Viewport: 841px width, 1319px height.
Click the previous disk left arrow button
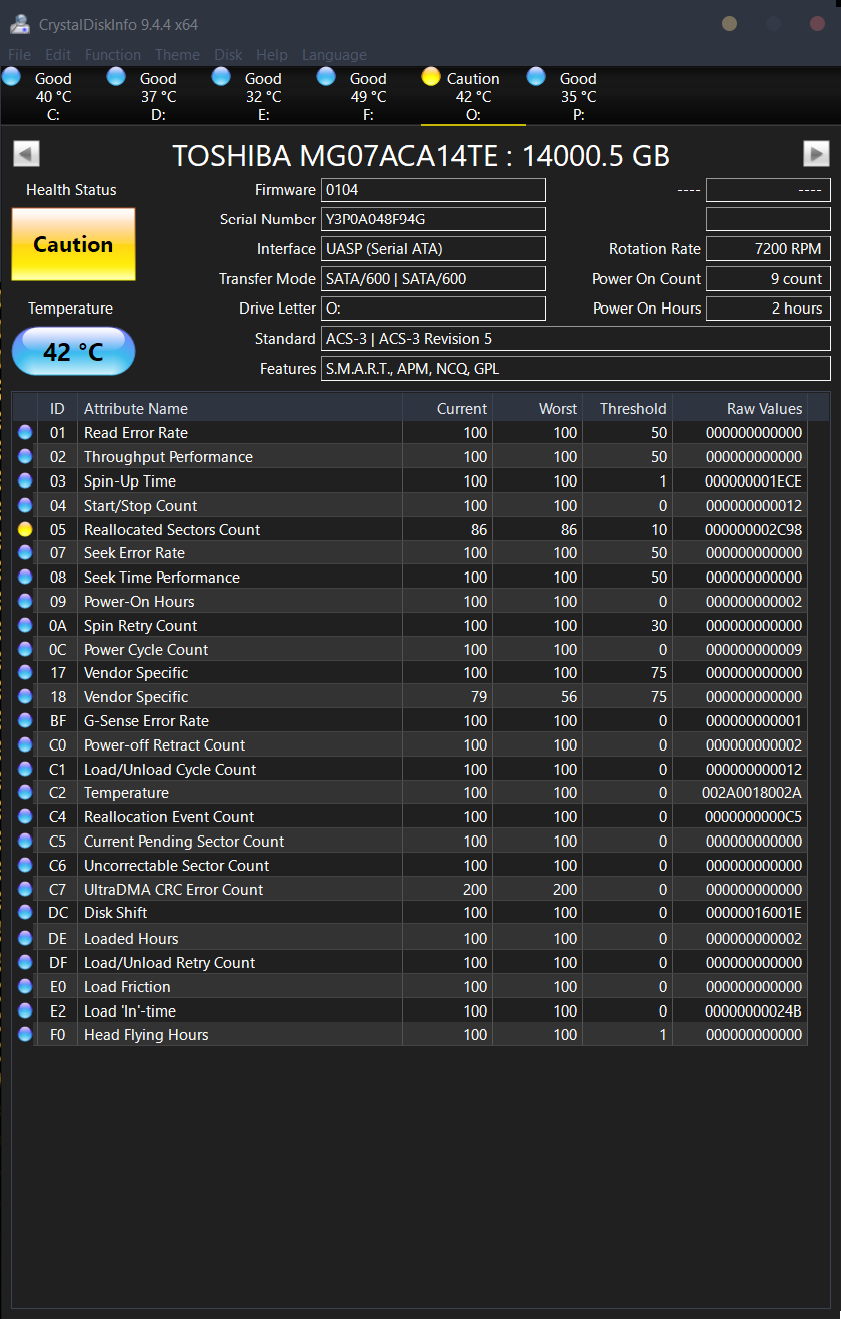click(26, 153)
